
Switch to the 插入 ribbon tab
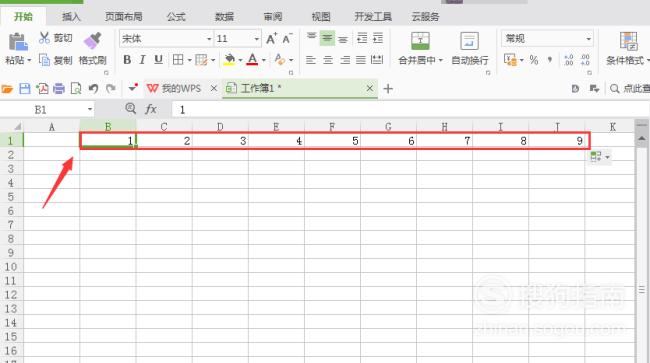pyautogui.click(x=71, y=17)
